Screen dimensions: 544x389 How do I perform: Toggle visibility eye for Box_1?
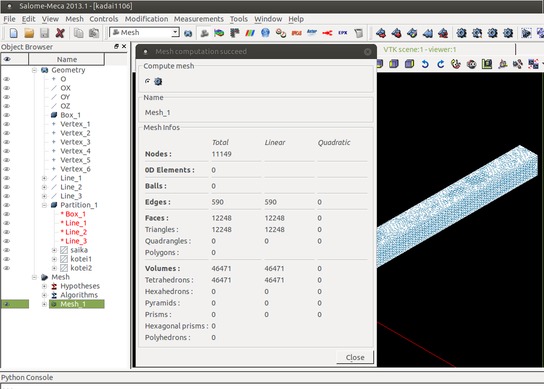(7, 115)
